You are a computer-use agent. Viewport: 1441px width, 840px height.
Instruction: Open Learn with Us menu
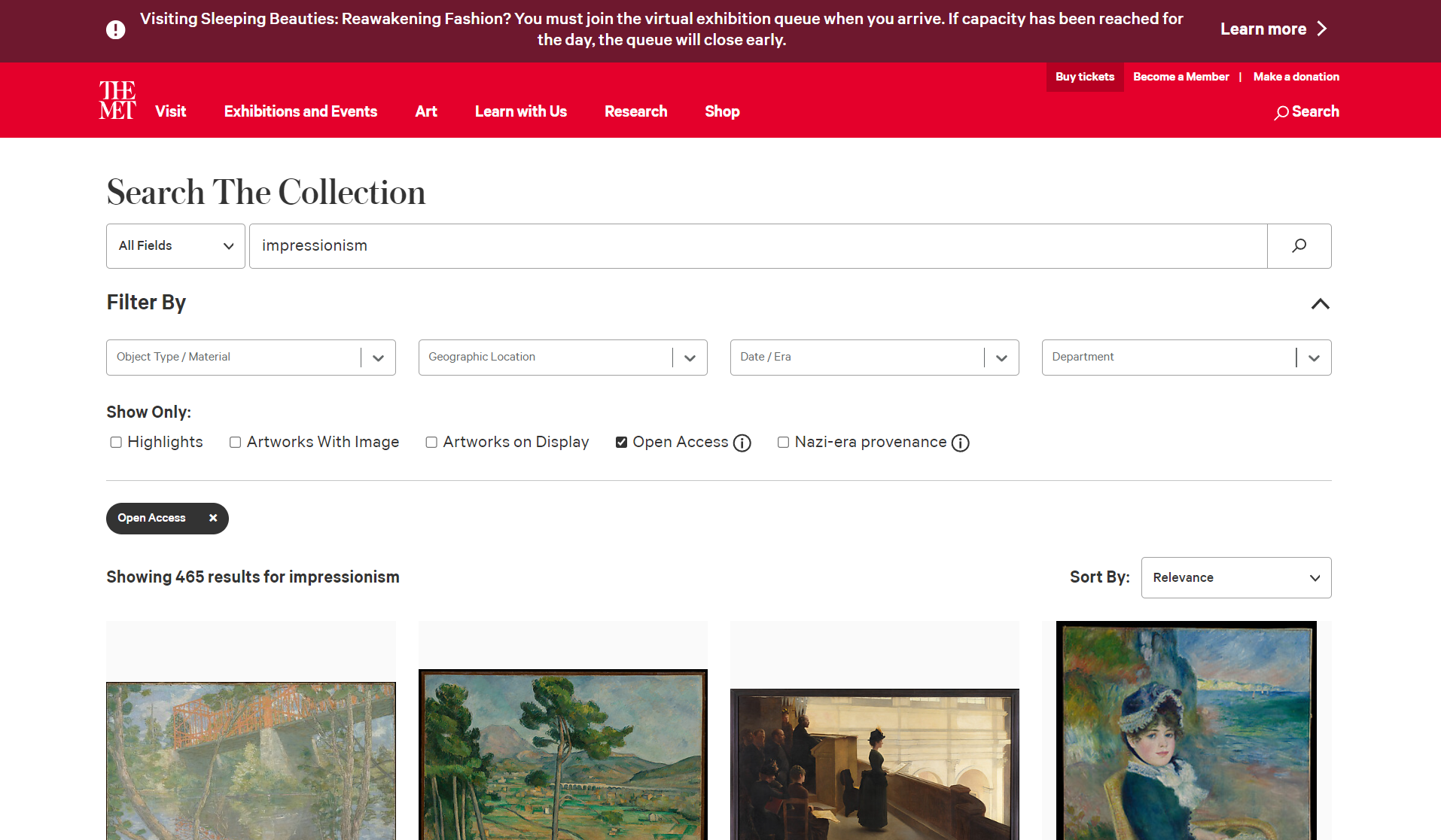pos(521,111)
